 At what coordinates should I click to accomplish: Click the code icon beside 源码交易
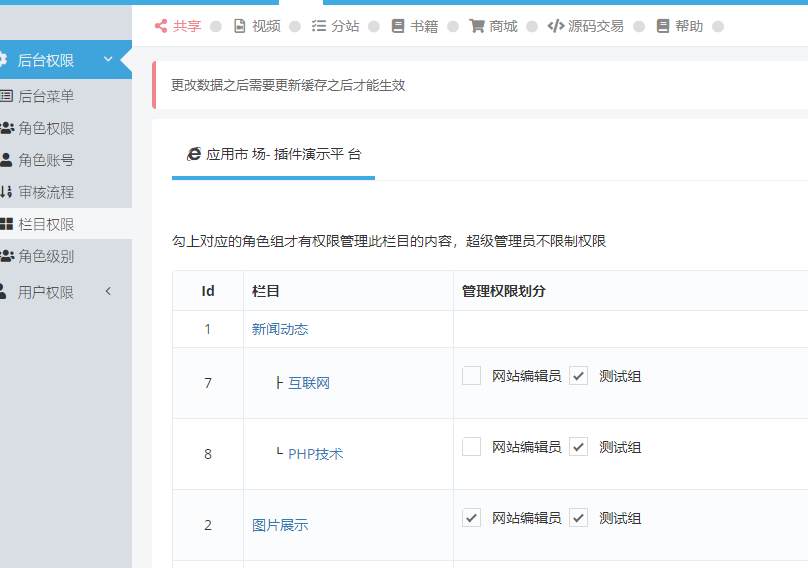(556, 26)
